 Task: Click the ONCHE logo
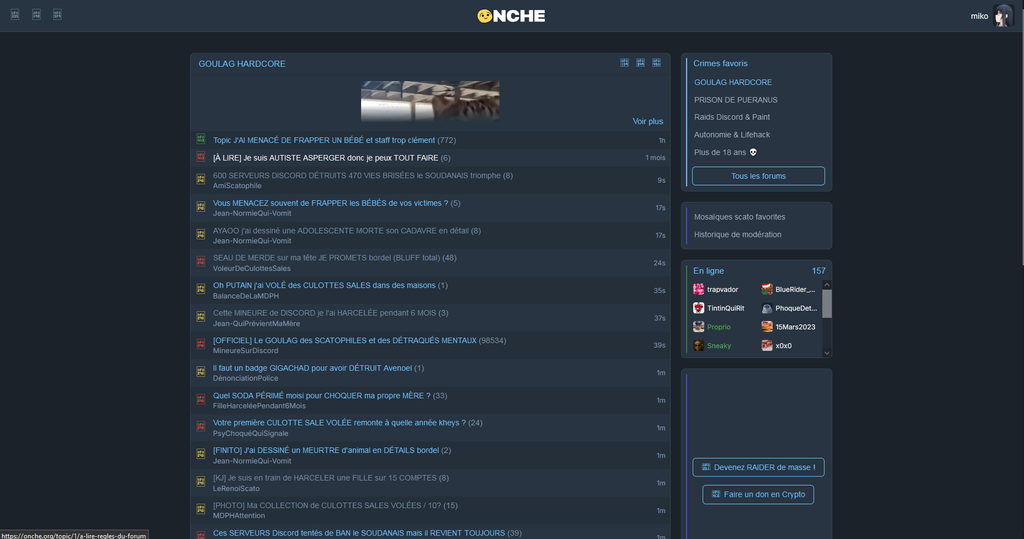511,16
